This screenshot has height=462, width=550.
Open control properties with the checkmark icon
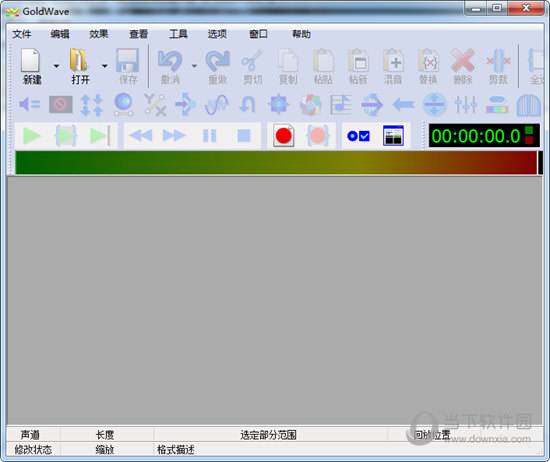pos(358,136)
